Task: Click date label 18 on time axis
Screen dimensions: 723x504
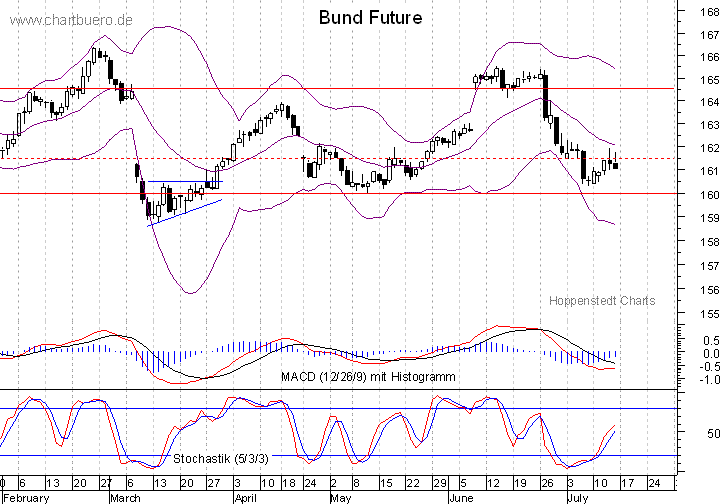Action: (x=289, y=483)
